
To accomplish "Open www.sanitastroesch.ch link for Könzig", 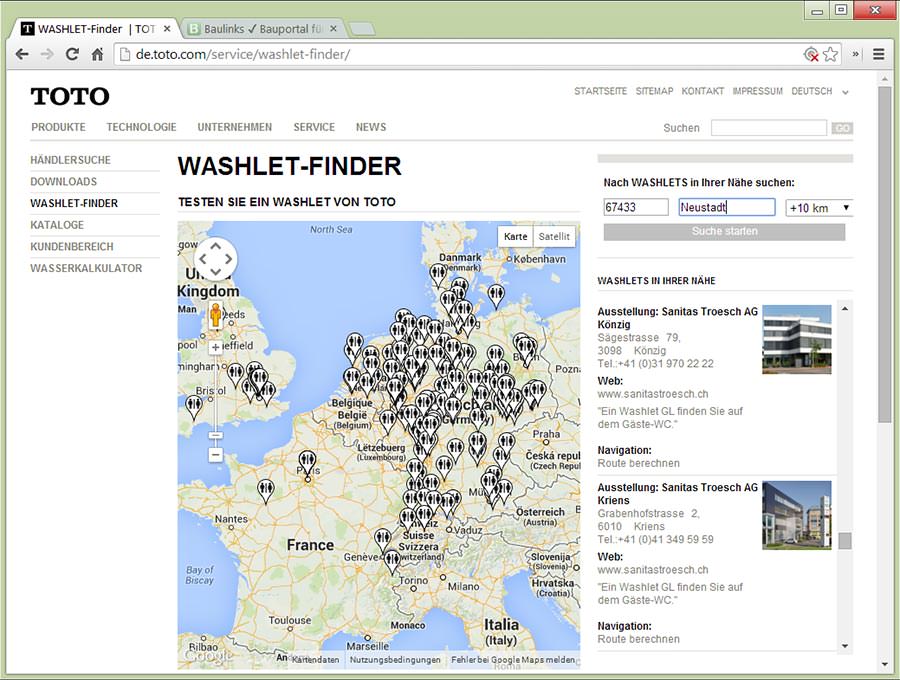I will [x=653, y=394].
